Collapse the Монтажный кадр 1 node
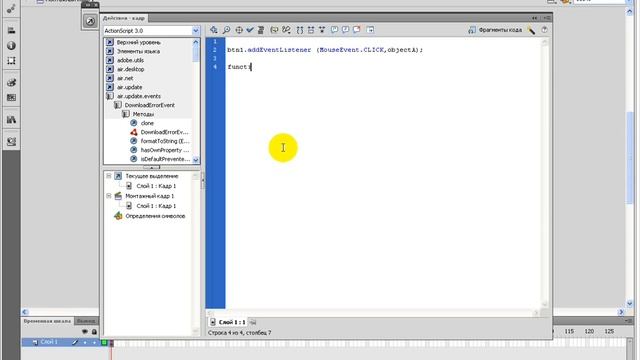The width and height of the screenshot is (640, 360). [109, 196]
